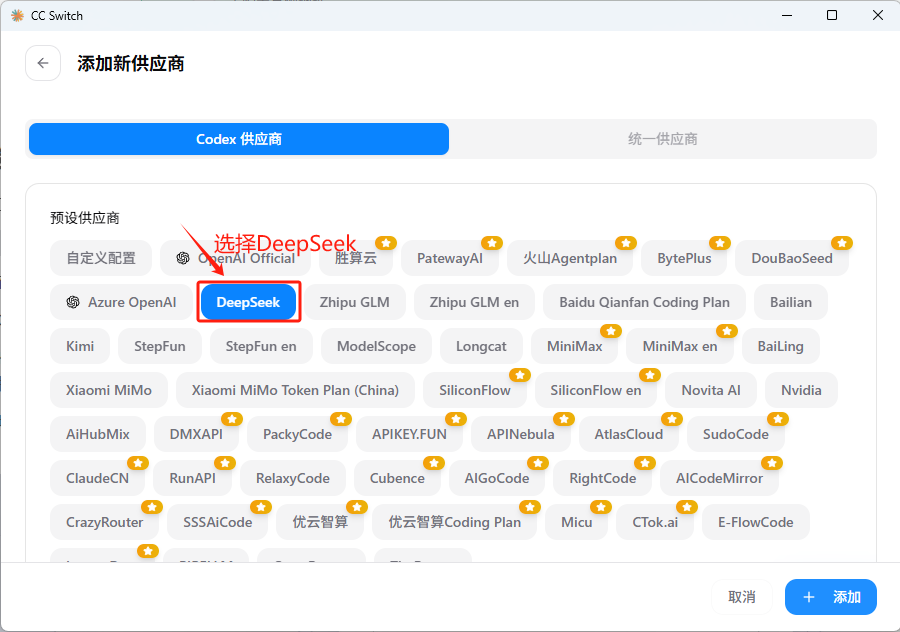The width and height of the screenshot is (900, 632).
Task: Select the ClaudeCN preset
Action: pyautogui.click(x=98, y=478)
